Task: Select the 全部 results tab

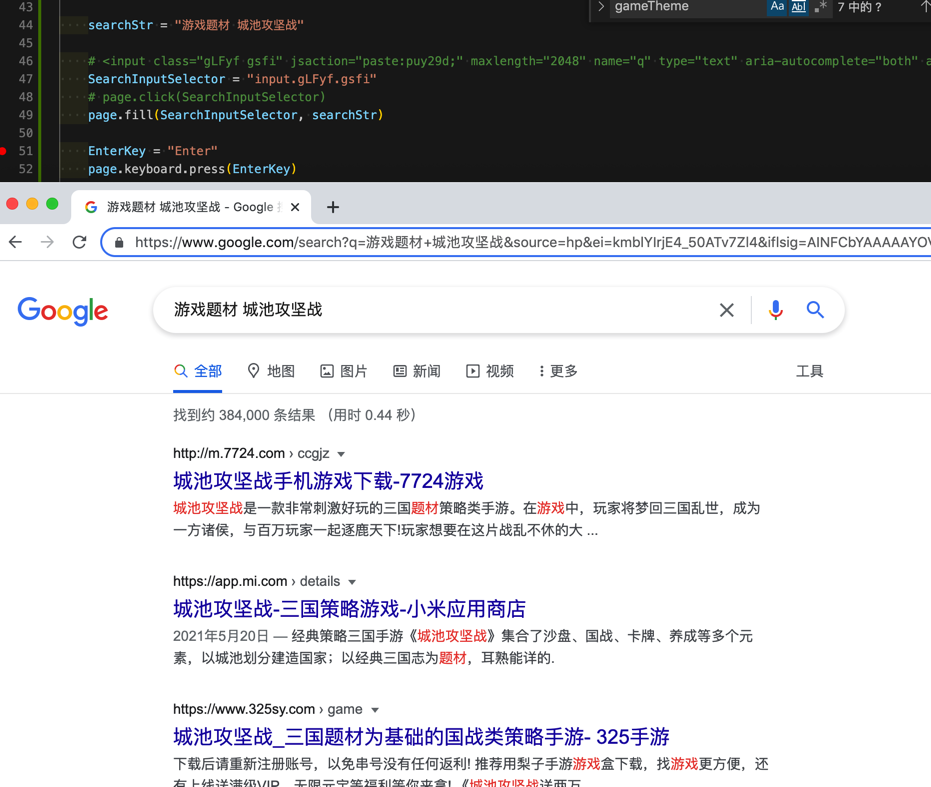Action: click(198, 371)
